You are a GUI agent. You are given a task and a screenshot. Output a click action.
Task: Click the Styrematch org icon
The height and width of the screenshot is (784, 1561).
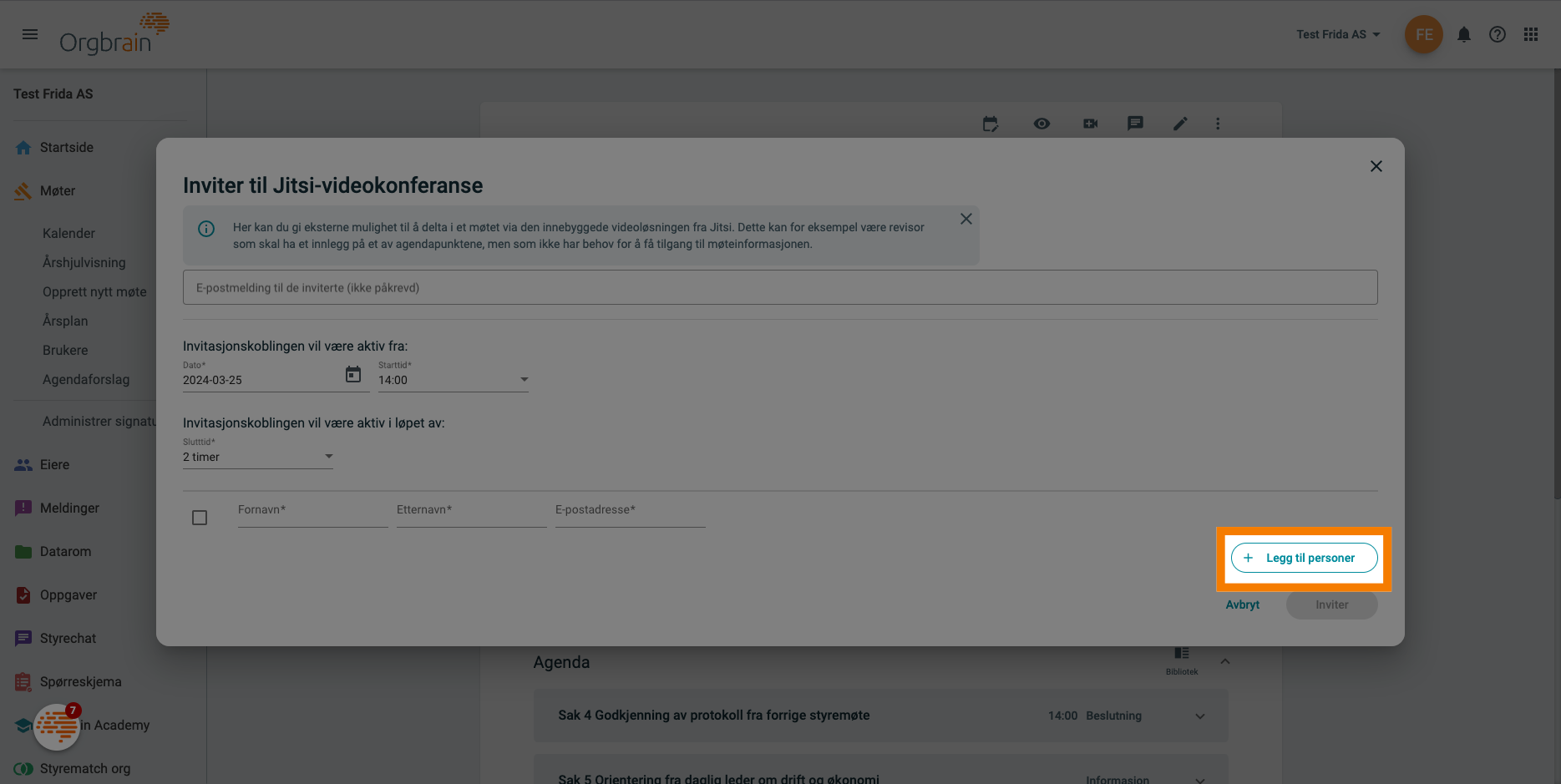tap(23, 769)
